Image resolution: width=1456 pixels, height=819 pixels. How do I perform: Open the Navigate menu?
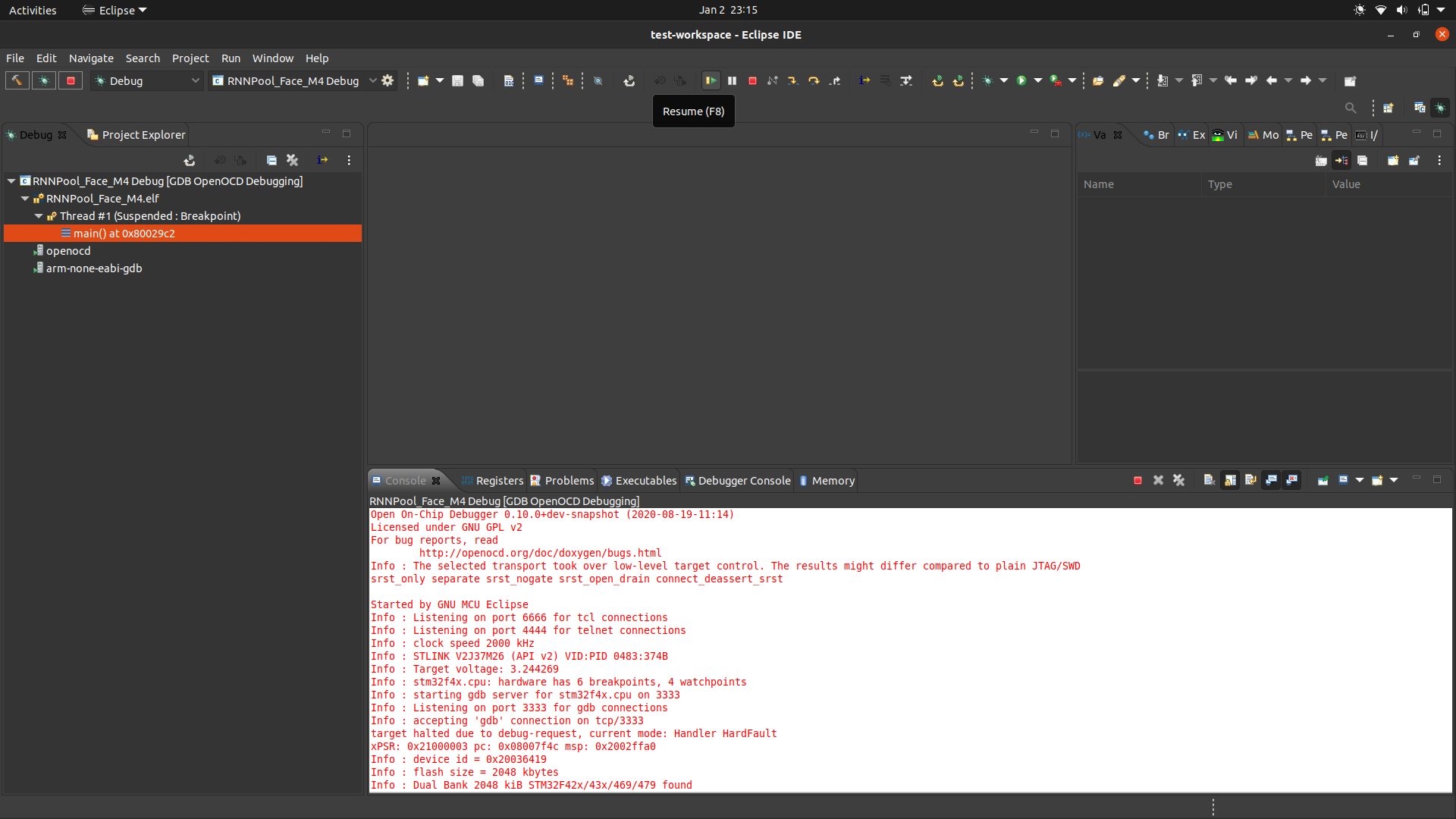tap(91, 58)
